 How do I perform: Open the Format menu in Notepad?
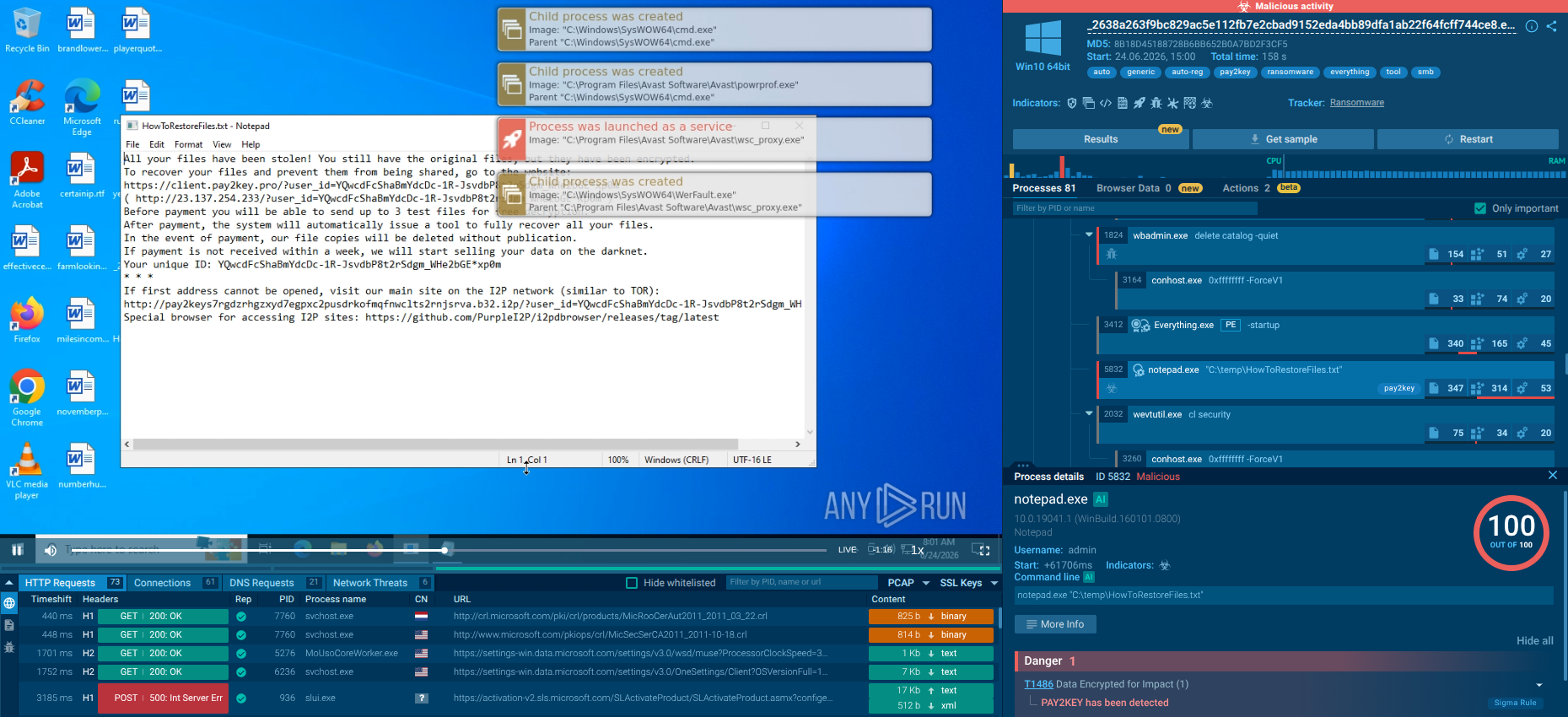pos(188,144)
